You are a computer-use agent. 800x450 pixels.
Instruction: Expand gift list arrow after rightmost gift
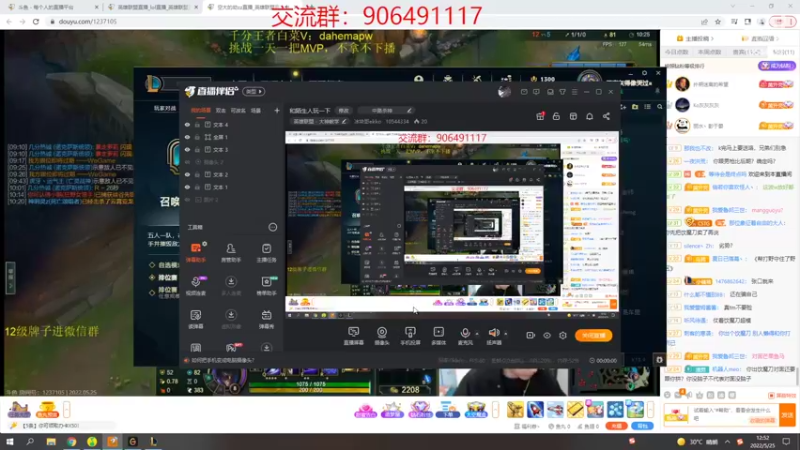point(651,409)
